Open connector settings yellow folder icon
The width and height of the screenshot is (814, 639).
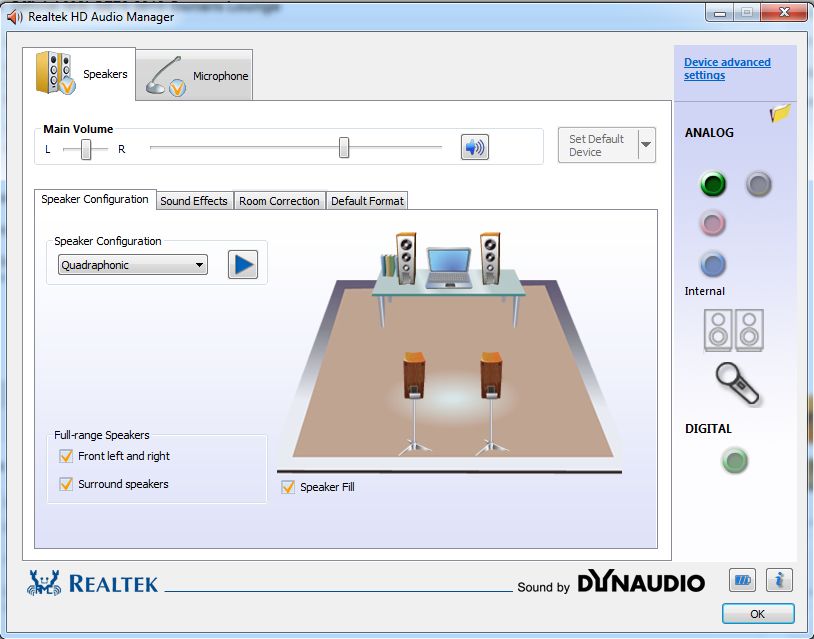tap(780, 113)
